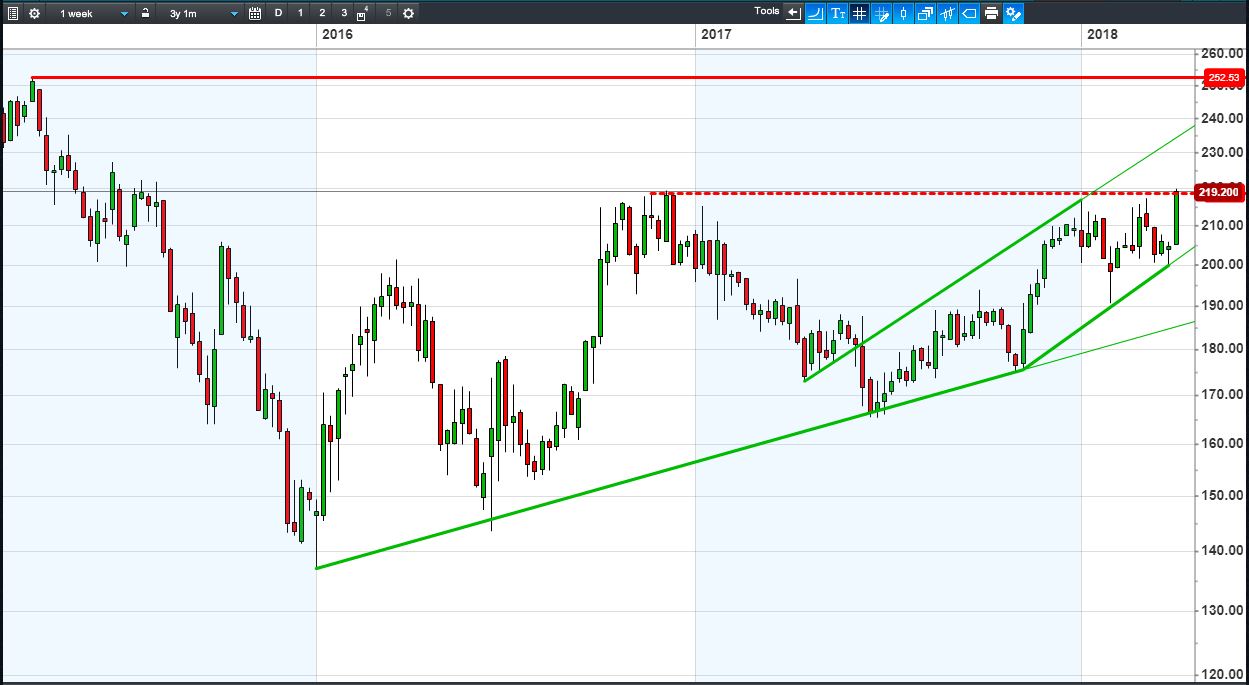
Task: Switch to layout preset 2
Action: tap(322, 13)
